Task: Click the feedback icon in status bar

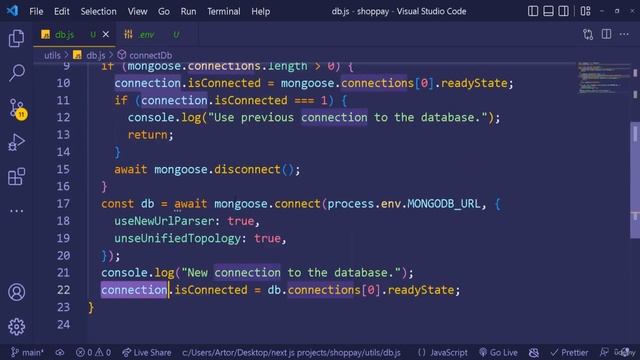Action: click(x=604, y=352)
